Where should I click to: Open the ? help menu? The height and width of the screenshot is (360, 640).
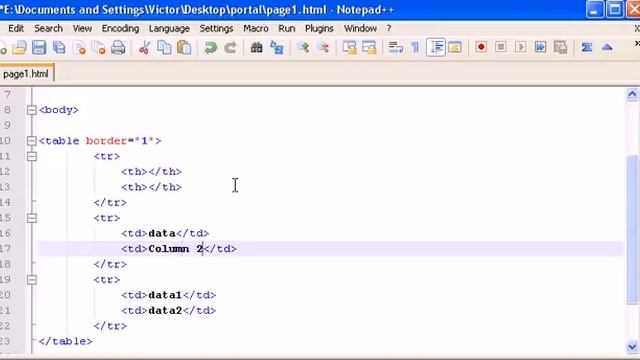click(389, 29)
